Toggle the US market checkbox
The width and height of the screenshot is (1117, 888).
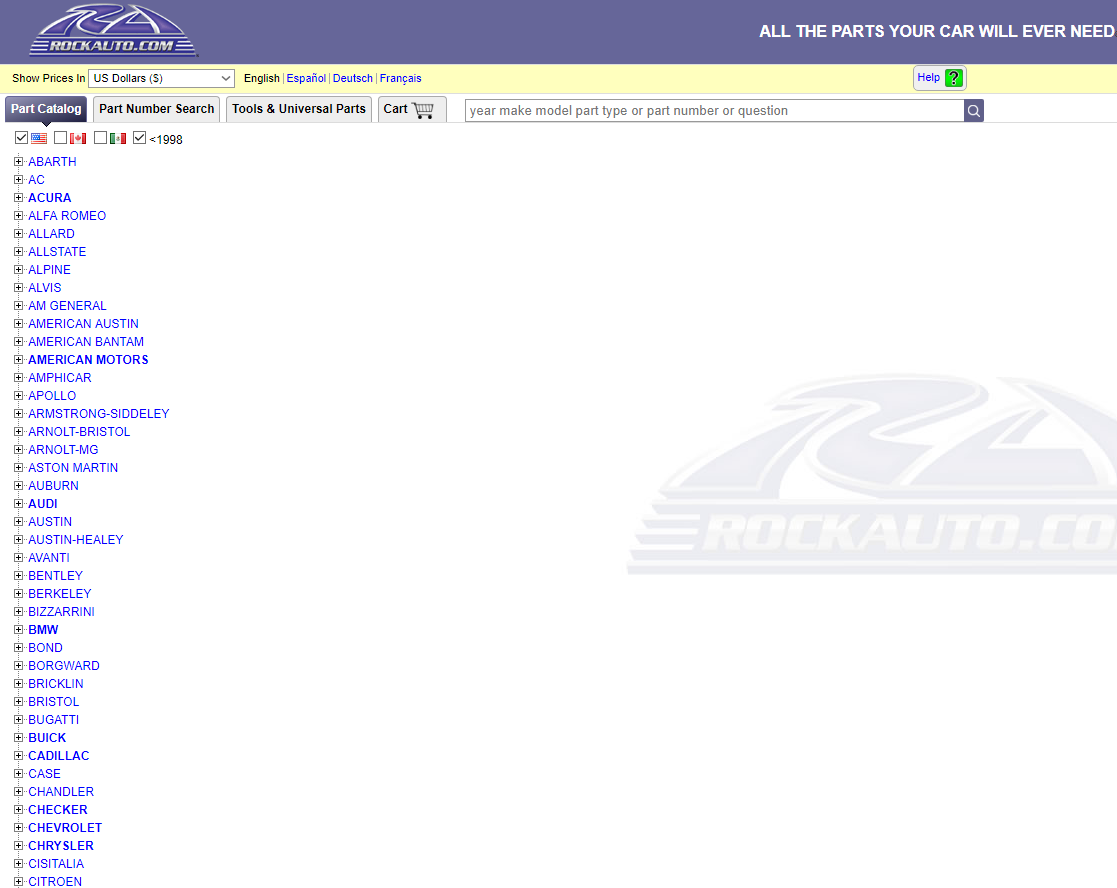click(x=21, y=137)
